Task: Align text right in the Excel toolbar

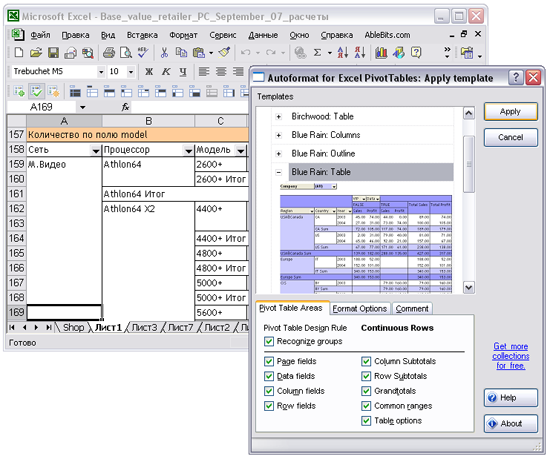Action: click(x=238, y=72)
